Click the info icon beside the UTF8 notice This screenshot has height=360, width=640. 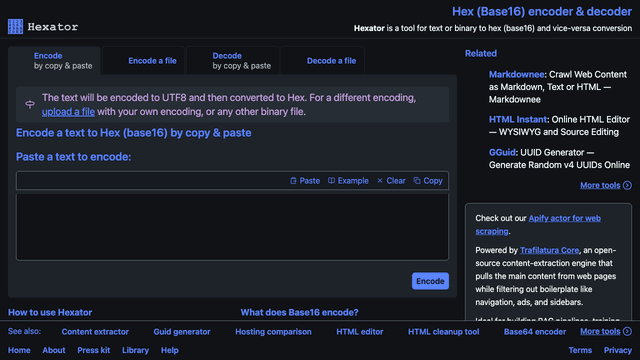pyautogui.click(x=30, y=104)
